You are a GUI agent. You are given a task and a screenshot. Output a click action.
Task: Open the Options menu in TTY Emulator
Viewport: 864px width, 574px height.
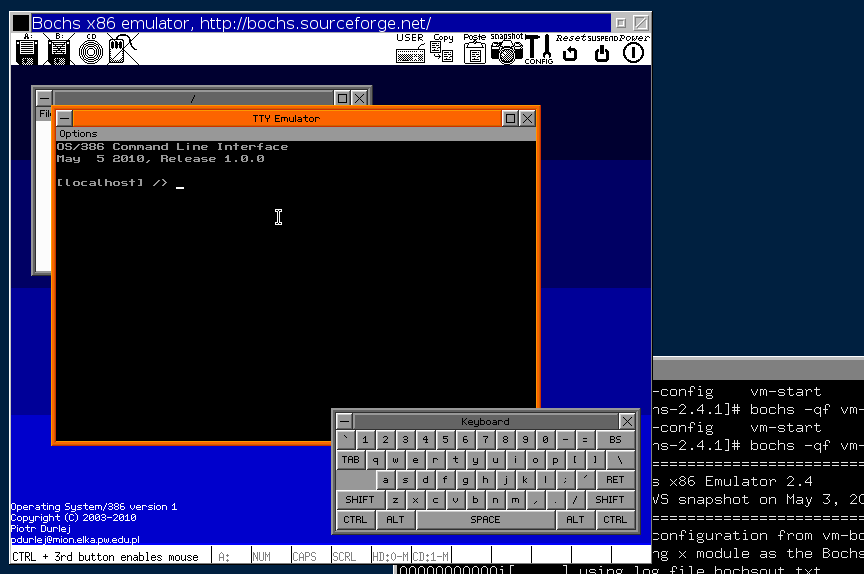[x=78, y=134]
